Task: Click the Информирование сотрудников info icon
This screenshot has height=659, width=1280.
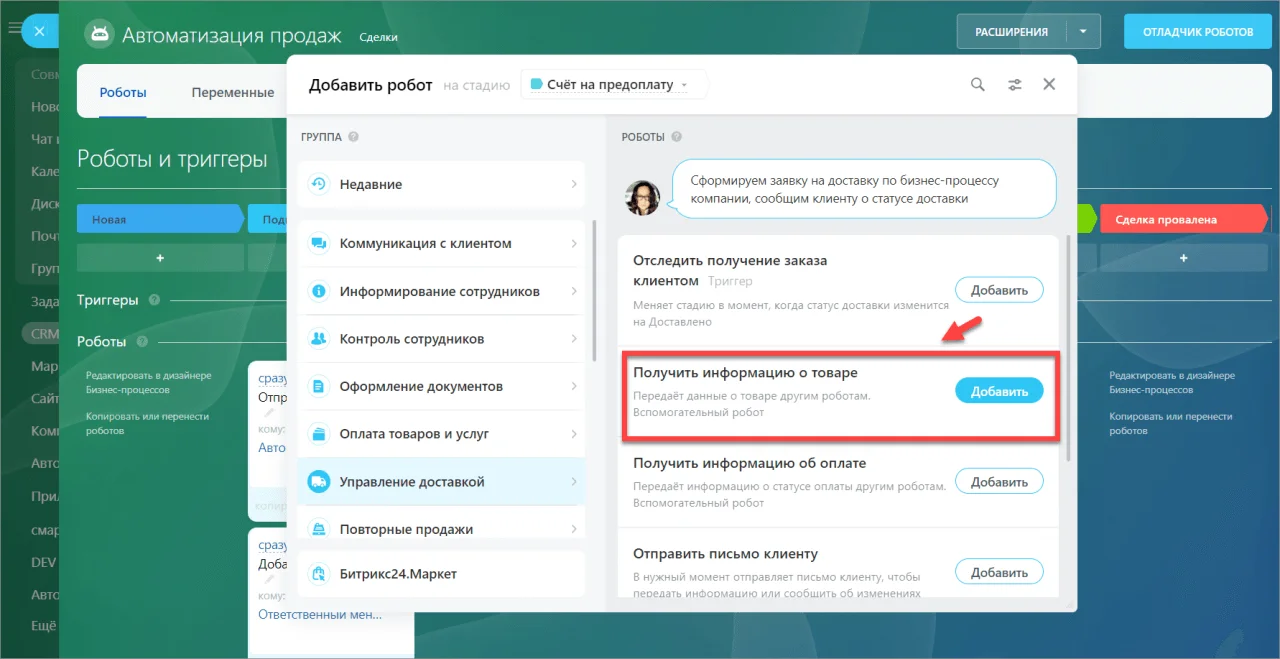Action: [319, 291]
